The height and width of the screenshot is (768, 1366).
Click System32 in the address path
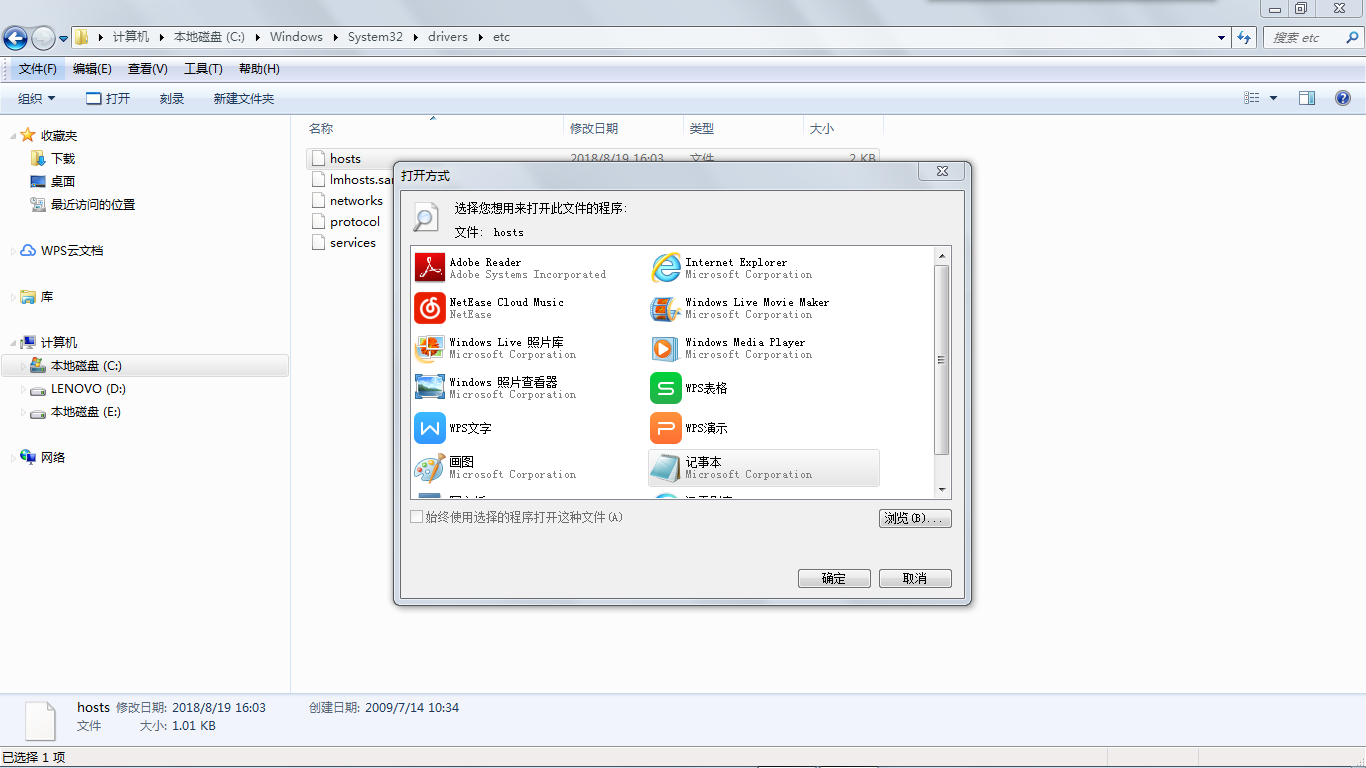375,37
